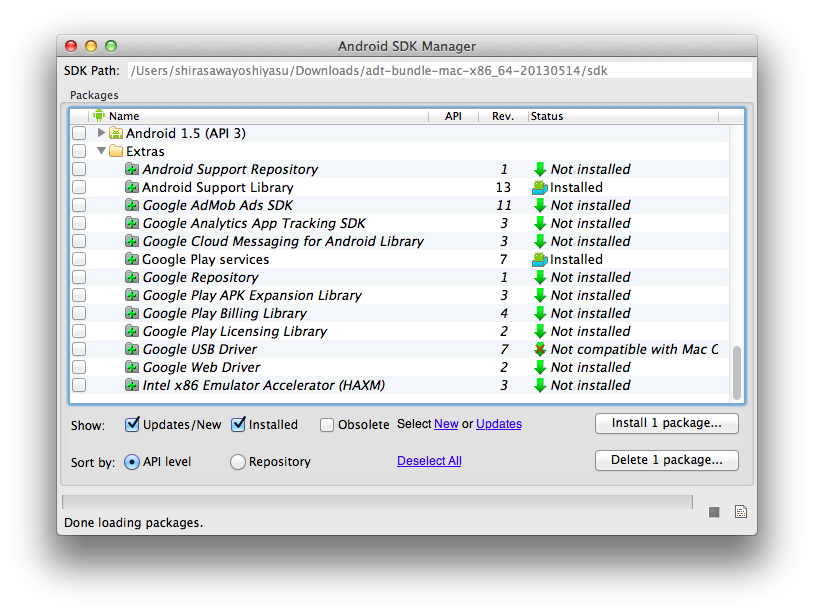The image size is (814, 614).
Task: Select the Google Cloud Messaging for Android Library row
Action: 400,241
